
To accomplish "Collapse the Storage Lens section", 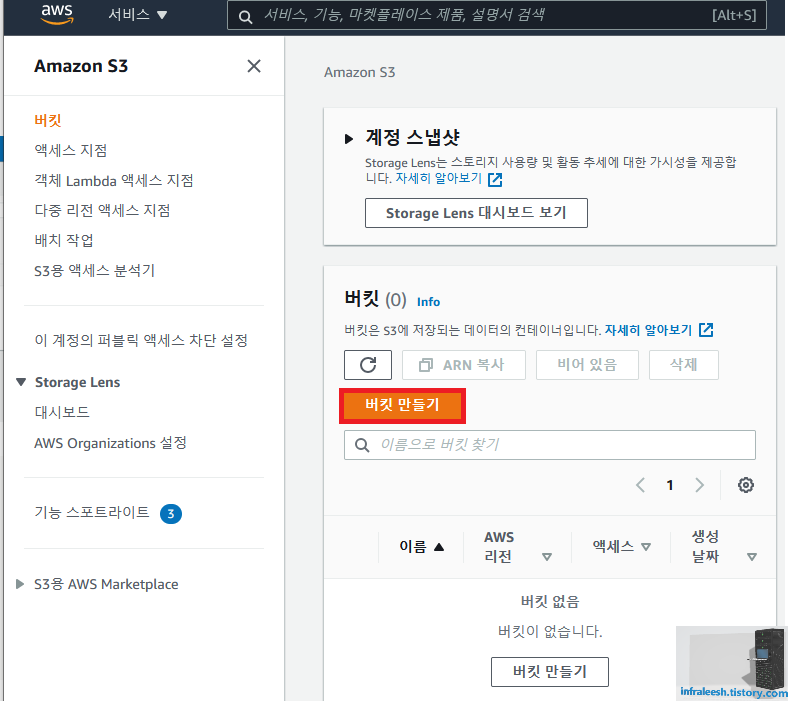I will coord(21,382).
